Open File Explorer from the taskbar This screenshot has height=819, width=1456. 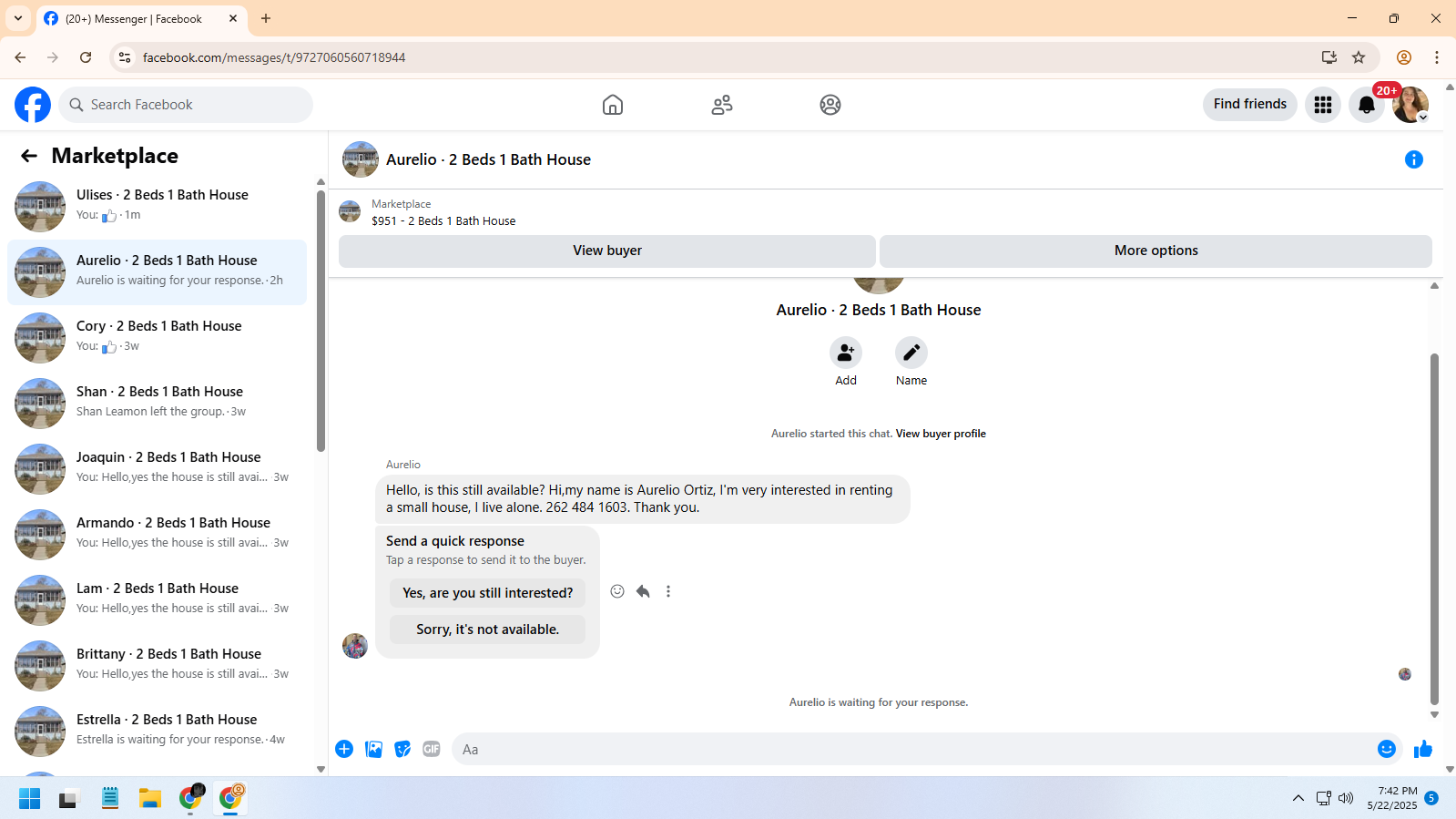click(x=150, y=799)
